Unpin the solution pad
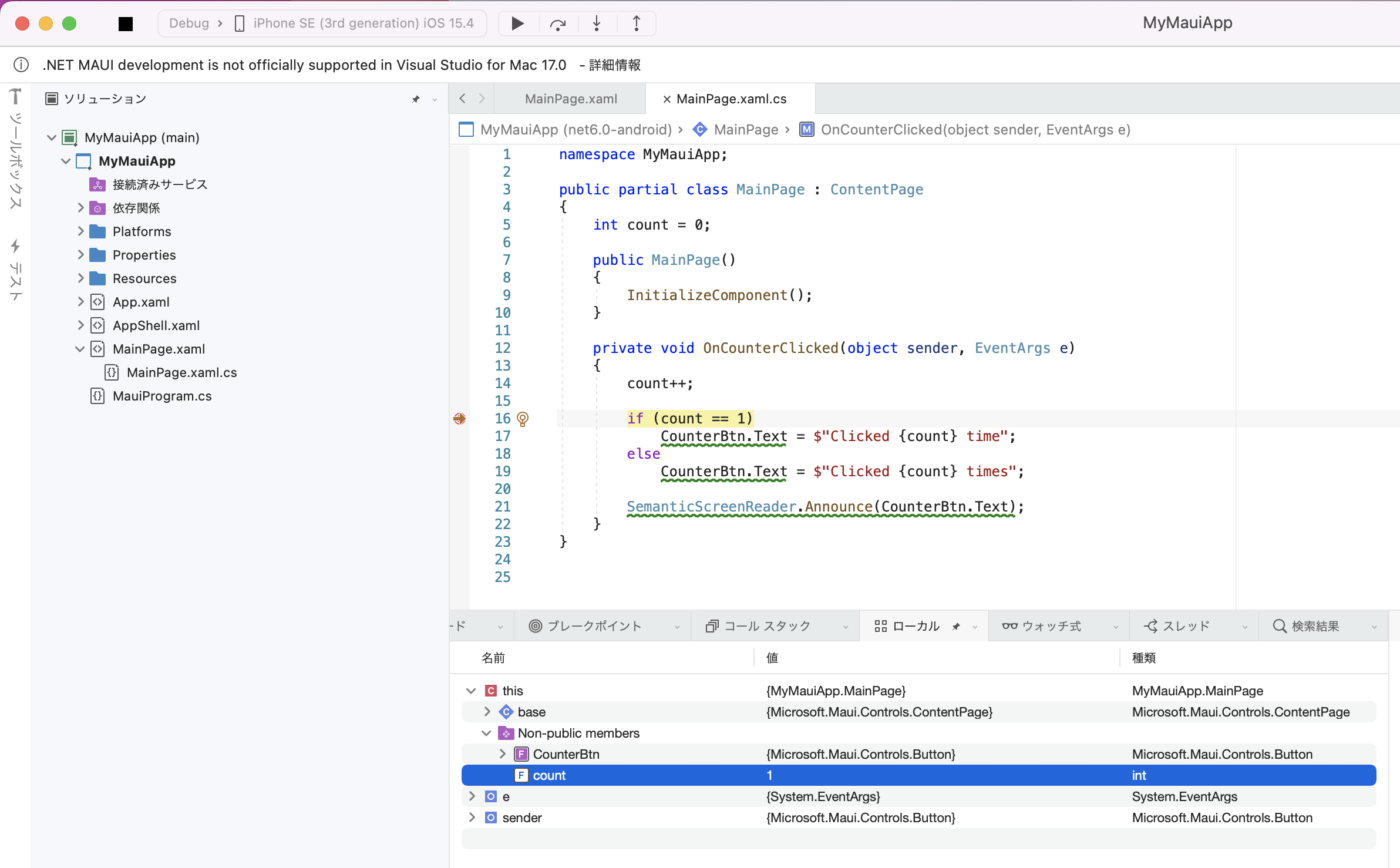Screen dimensions: 1400x868 coord(416,98)
